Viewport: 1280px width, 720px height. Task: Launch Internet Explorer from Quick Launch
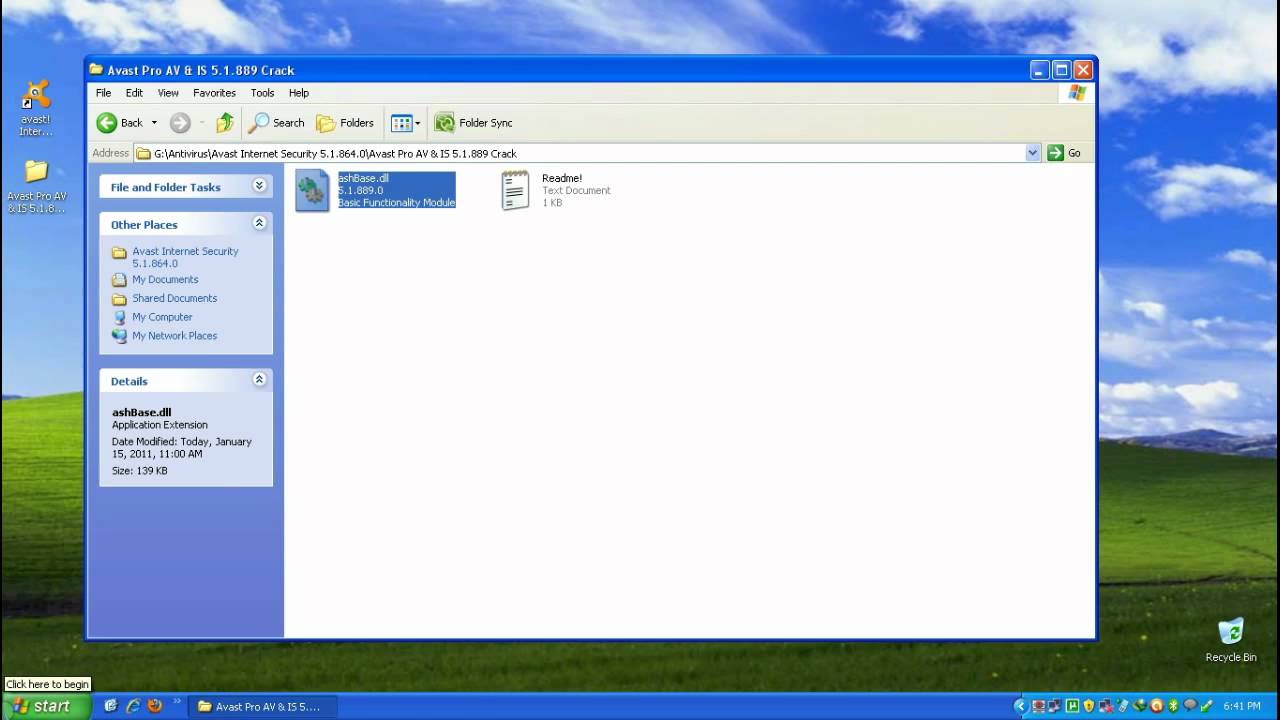[x=133, y=706]
